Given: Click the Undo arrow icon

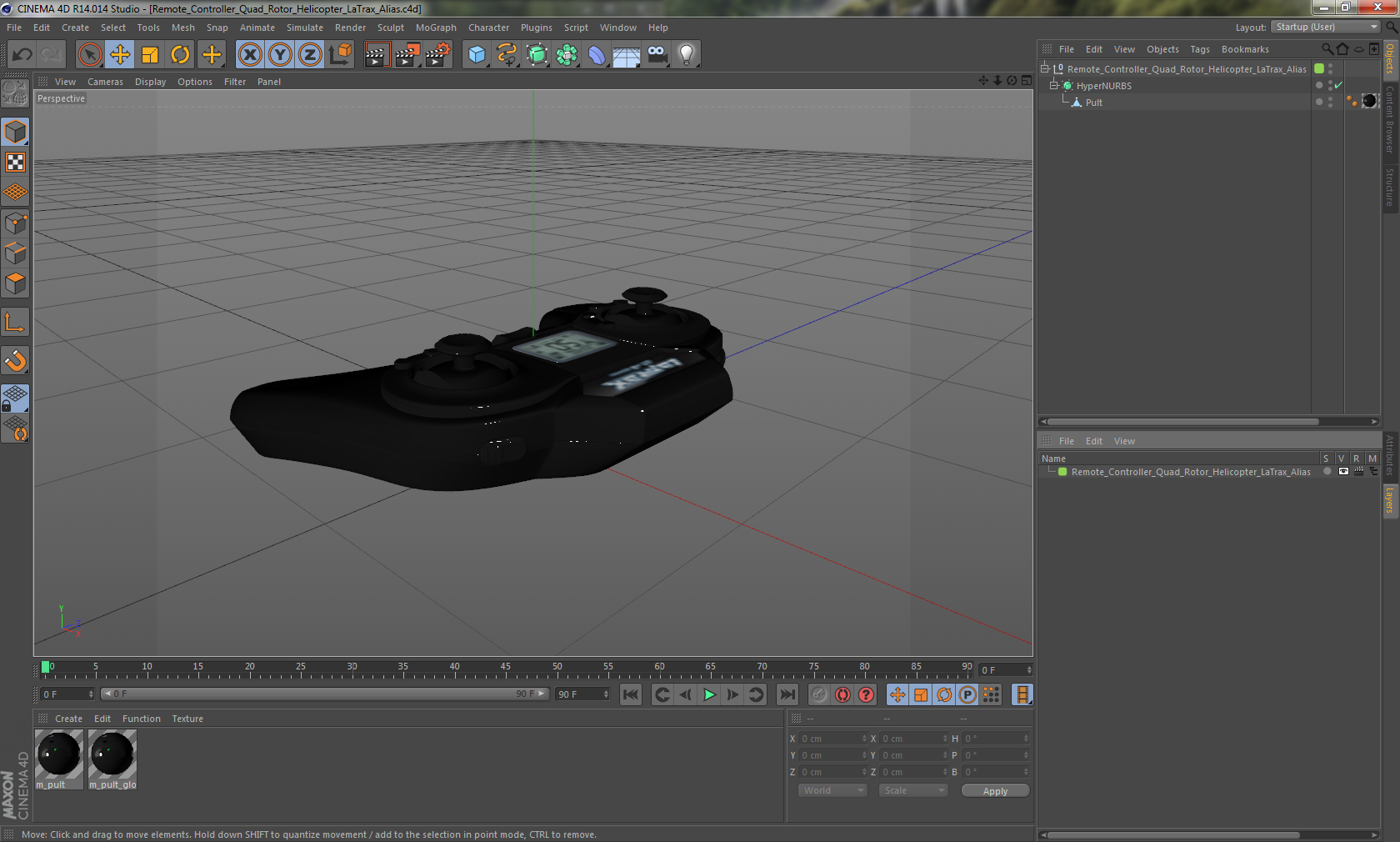Looking at the screenshot, I should click(22, 55).
